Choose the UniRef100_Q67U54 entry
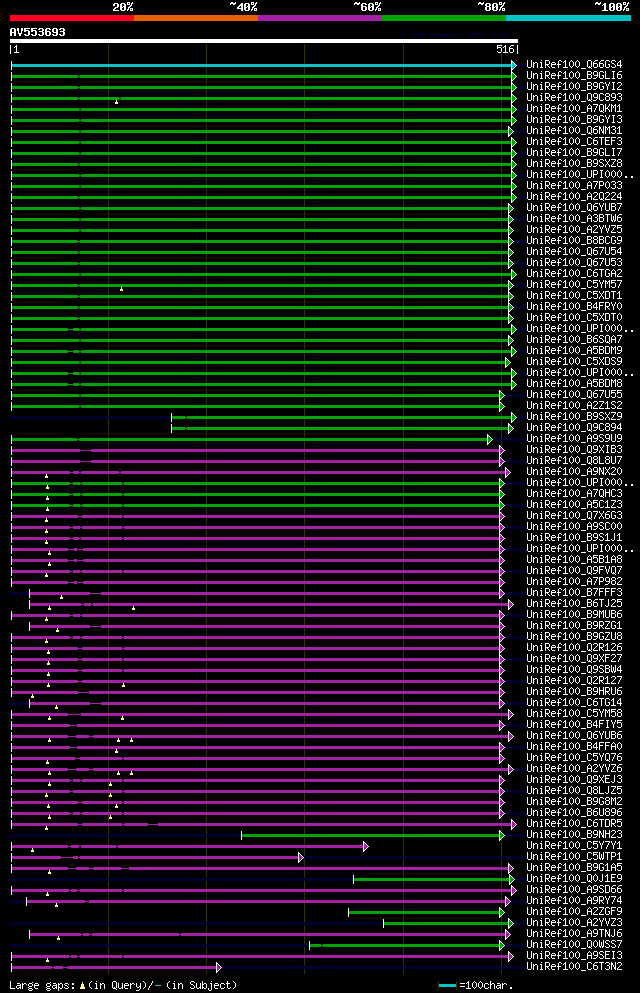640x993 pixels. click(574, 251)
